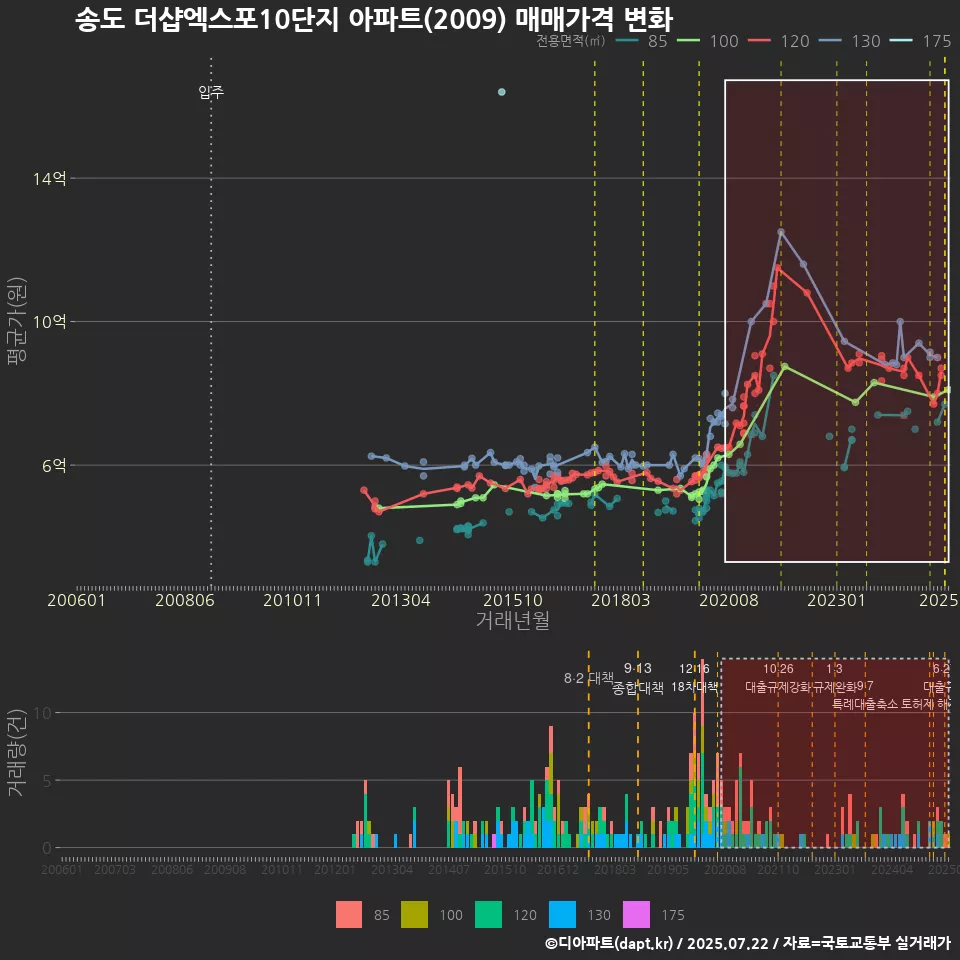Image resolution: width=960 pixels, height=960 pixels.
Task: Click the 입주 marker label
Action: click(211, 92)
